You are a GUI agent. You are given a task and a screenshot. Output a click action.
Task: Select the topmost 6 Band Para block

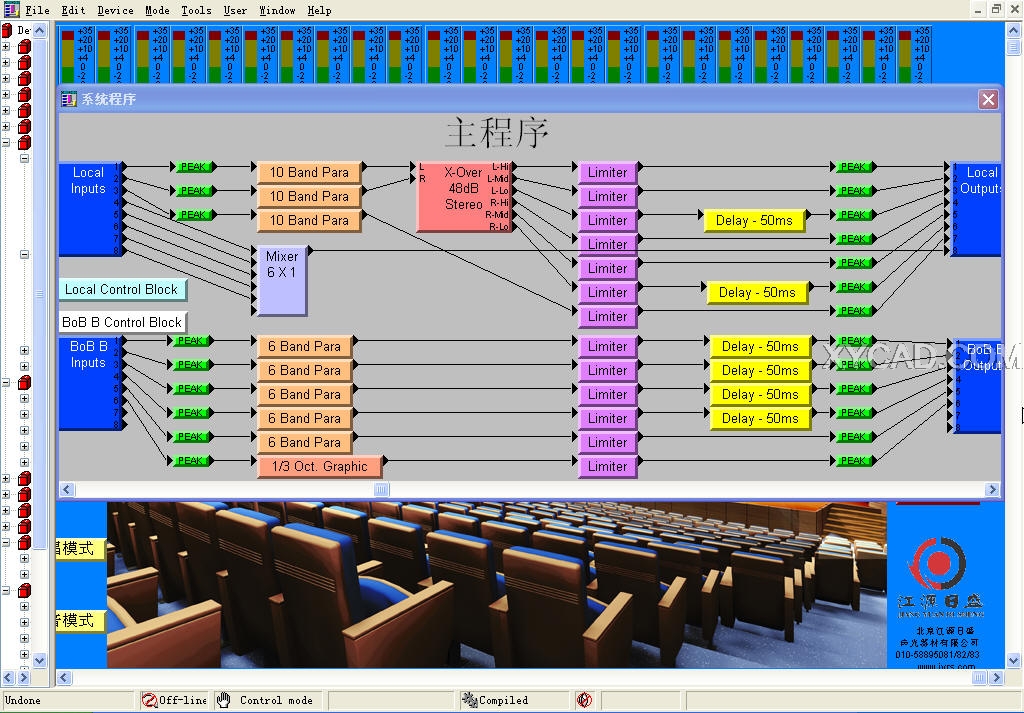point(304,346)
